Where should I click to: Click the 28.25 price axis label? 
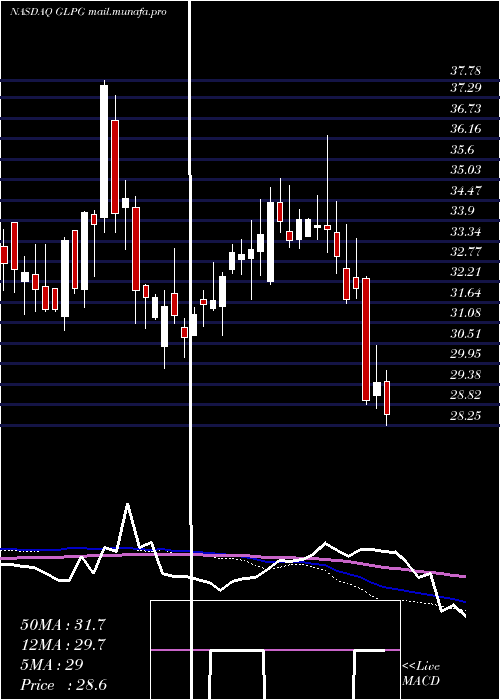click(x=466, y=416)
